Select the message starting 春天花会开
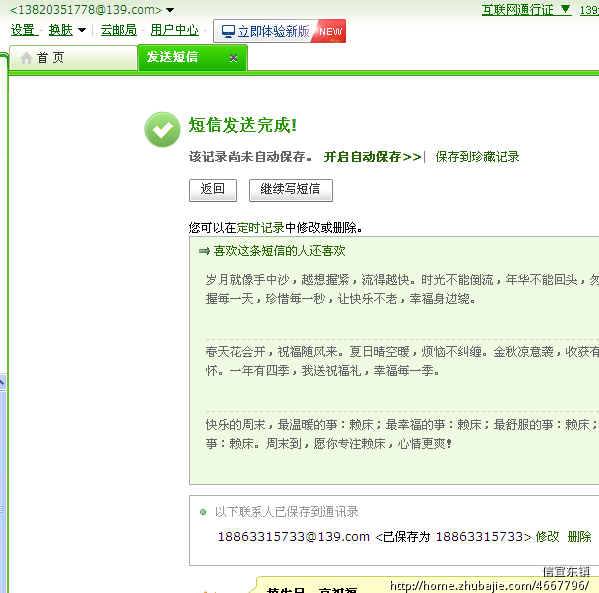Image resolution: width=599 pixels, height=593 pixels. [402, 361]
